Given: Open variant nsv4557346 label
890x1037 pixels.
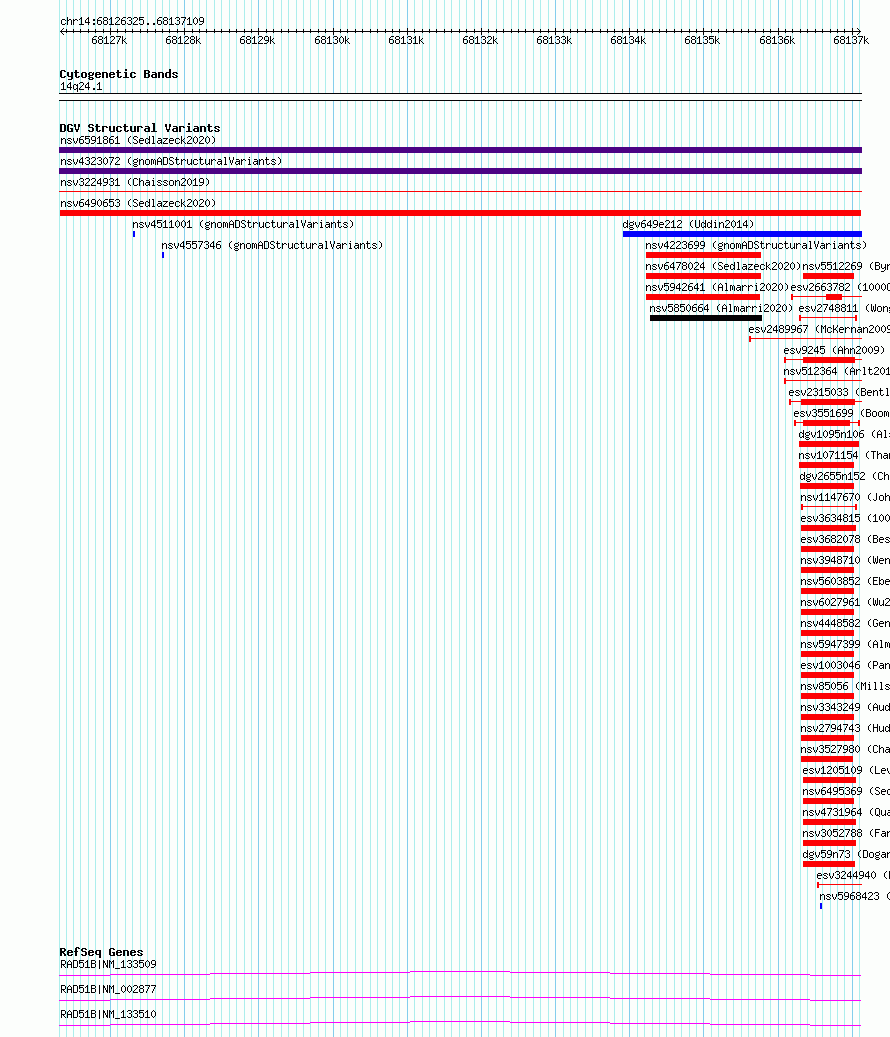Looking at the screenshot, I should click(272, 246).
